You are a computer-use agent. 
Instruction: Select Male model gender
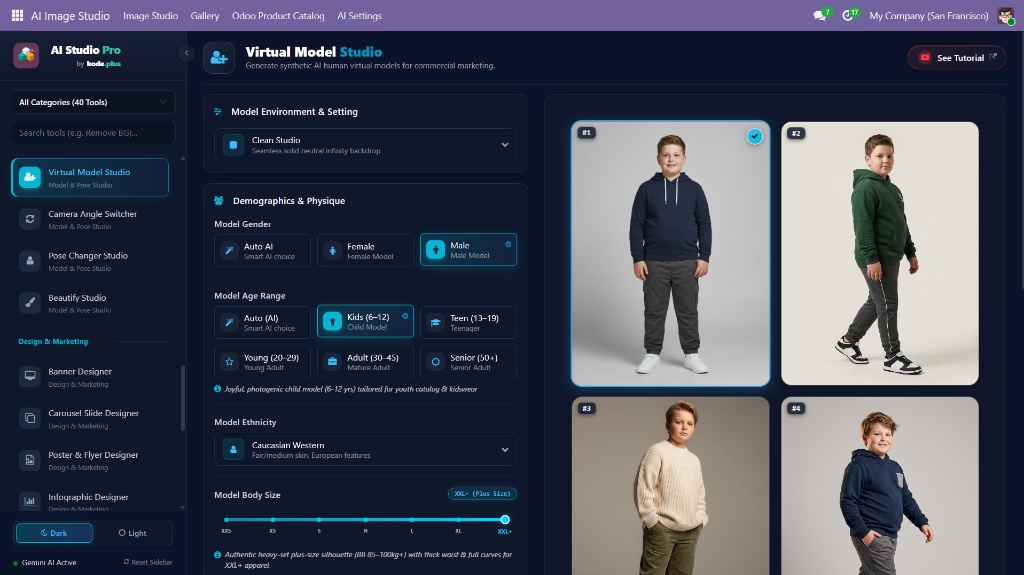(468, 250)
